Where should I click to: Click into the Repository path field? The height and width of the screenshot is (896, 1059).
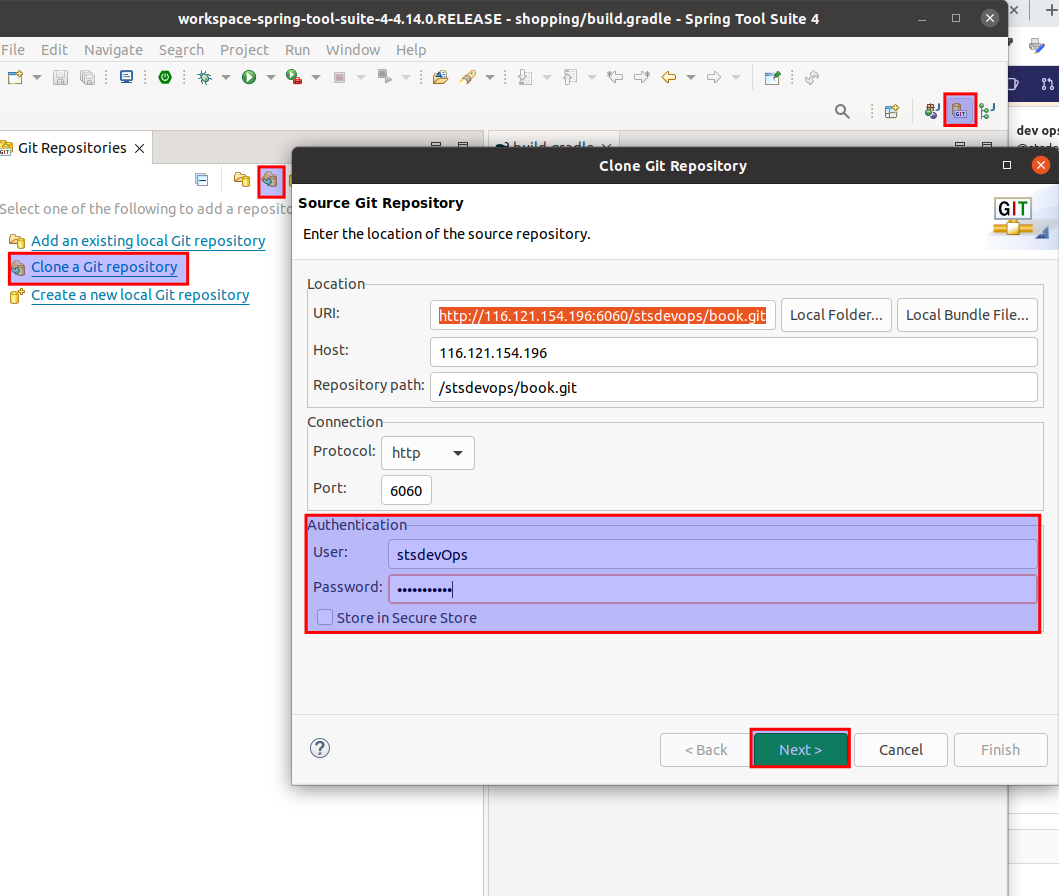pos(733,388)
